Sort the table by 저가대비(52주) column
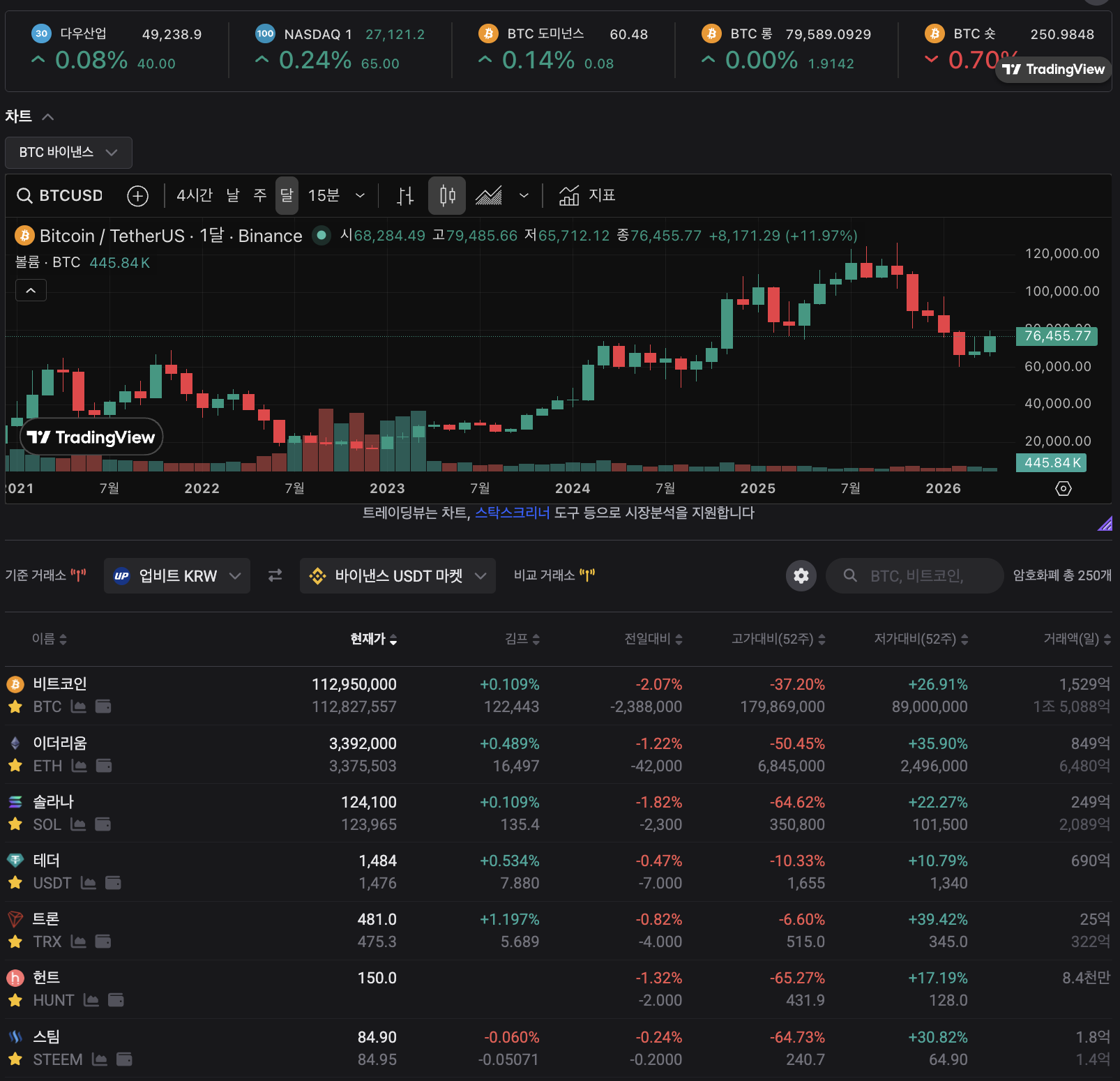Image resolution: width=1120 pixels, height=1081 pixels. point(921,639)
